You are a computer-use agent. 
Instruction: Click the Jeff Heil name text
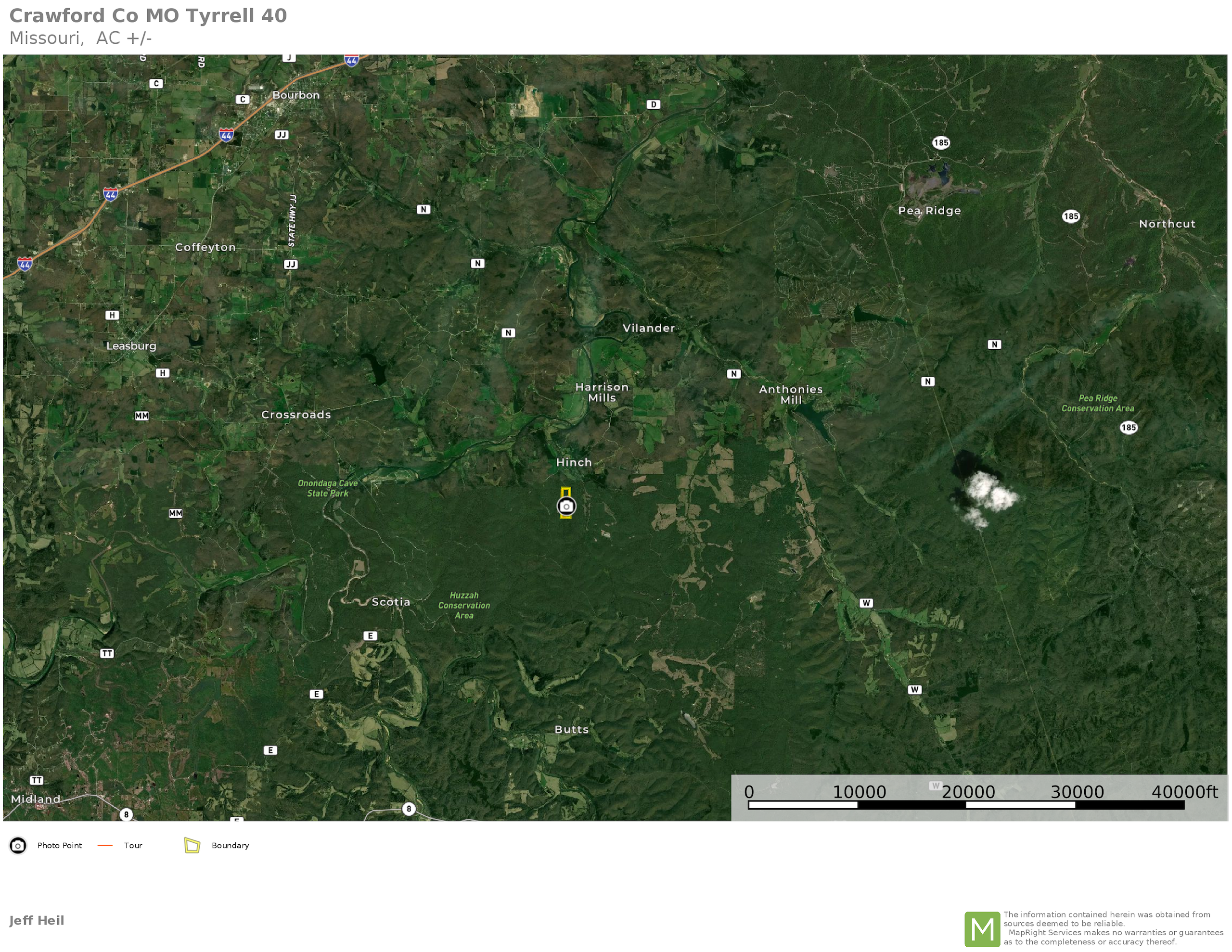click(37, 920)
